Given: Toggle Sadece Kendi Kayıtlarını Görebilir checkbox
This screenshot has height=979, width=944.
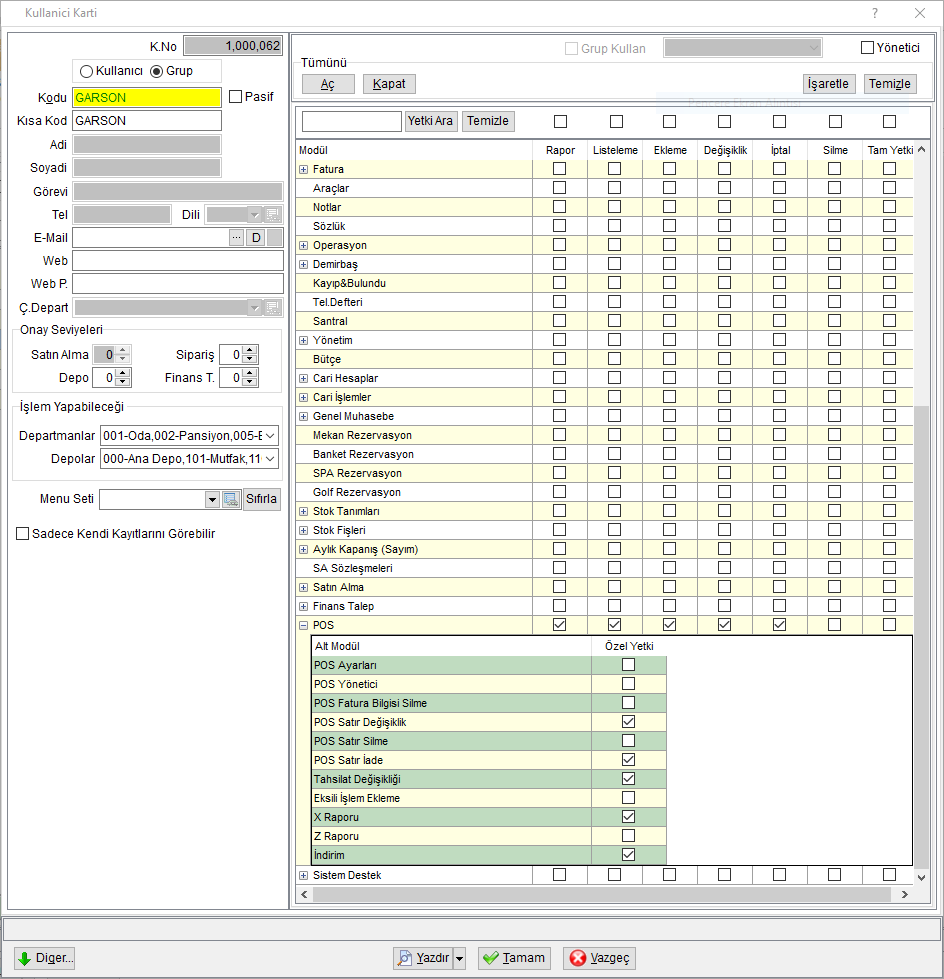Looking at the screenshot, I should (x=22, y=534).
